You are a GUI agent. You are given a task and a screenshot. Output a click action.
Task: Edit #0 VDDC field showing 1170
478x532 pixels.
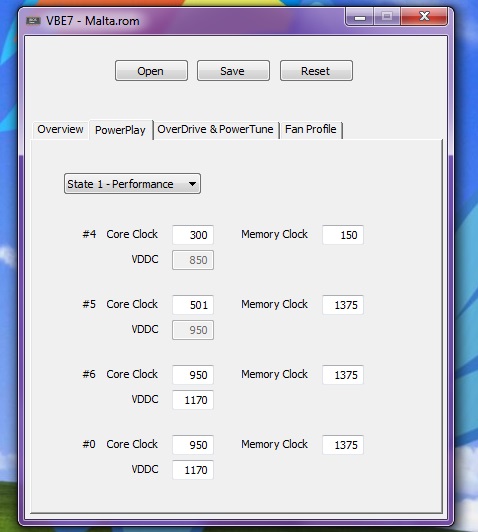tap(193, 470)
